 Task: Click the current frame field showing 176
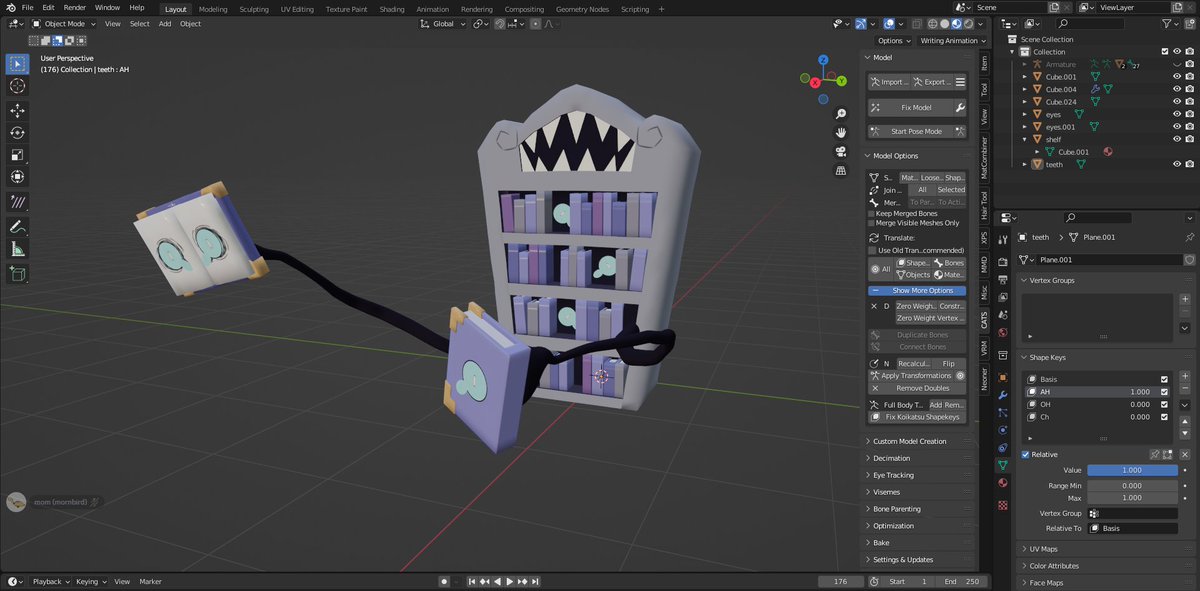[x=840, y=580]
